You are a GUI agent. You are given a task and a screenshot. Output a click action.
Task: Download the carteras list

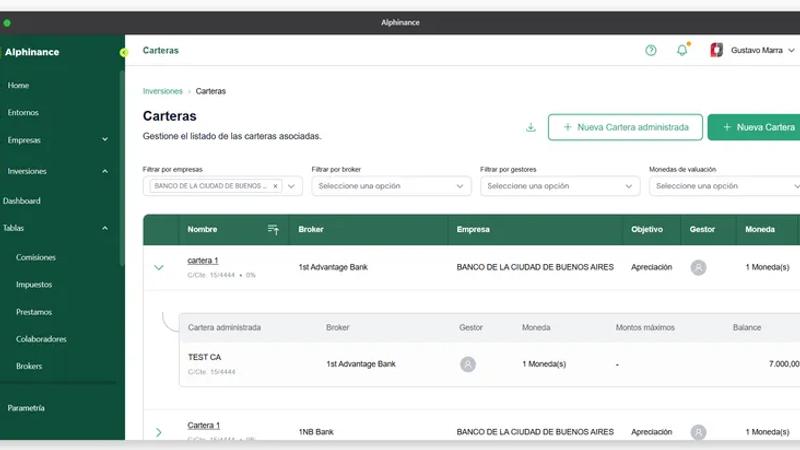531,128
